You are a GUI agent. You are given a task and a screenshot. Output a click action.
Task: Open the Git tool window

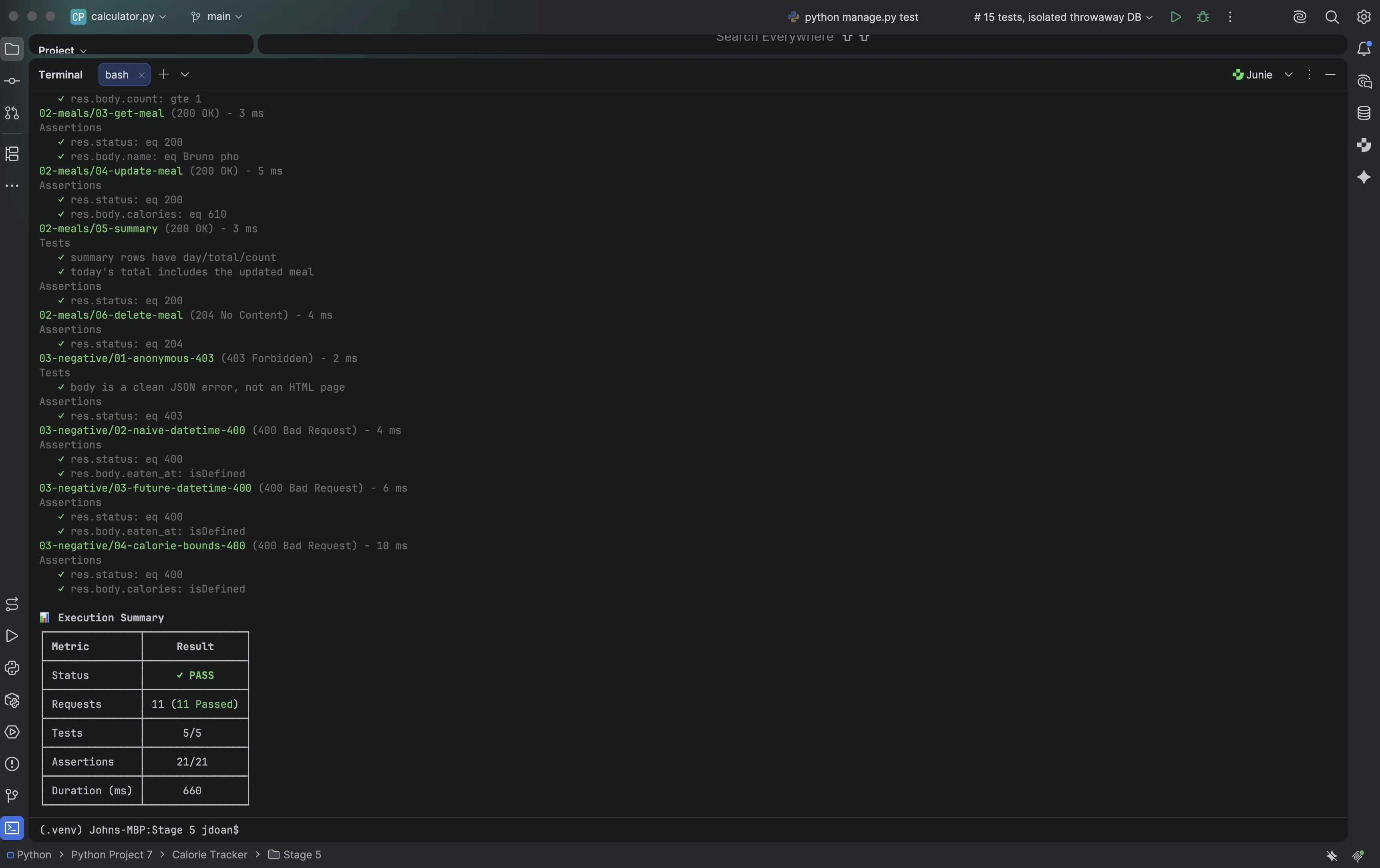pyautogui.click(x=12, y=796)
